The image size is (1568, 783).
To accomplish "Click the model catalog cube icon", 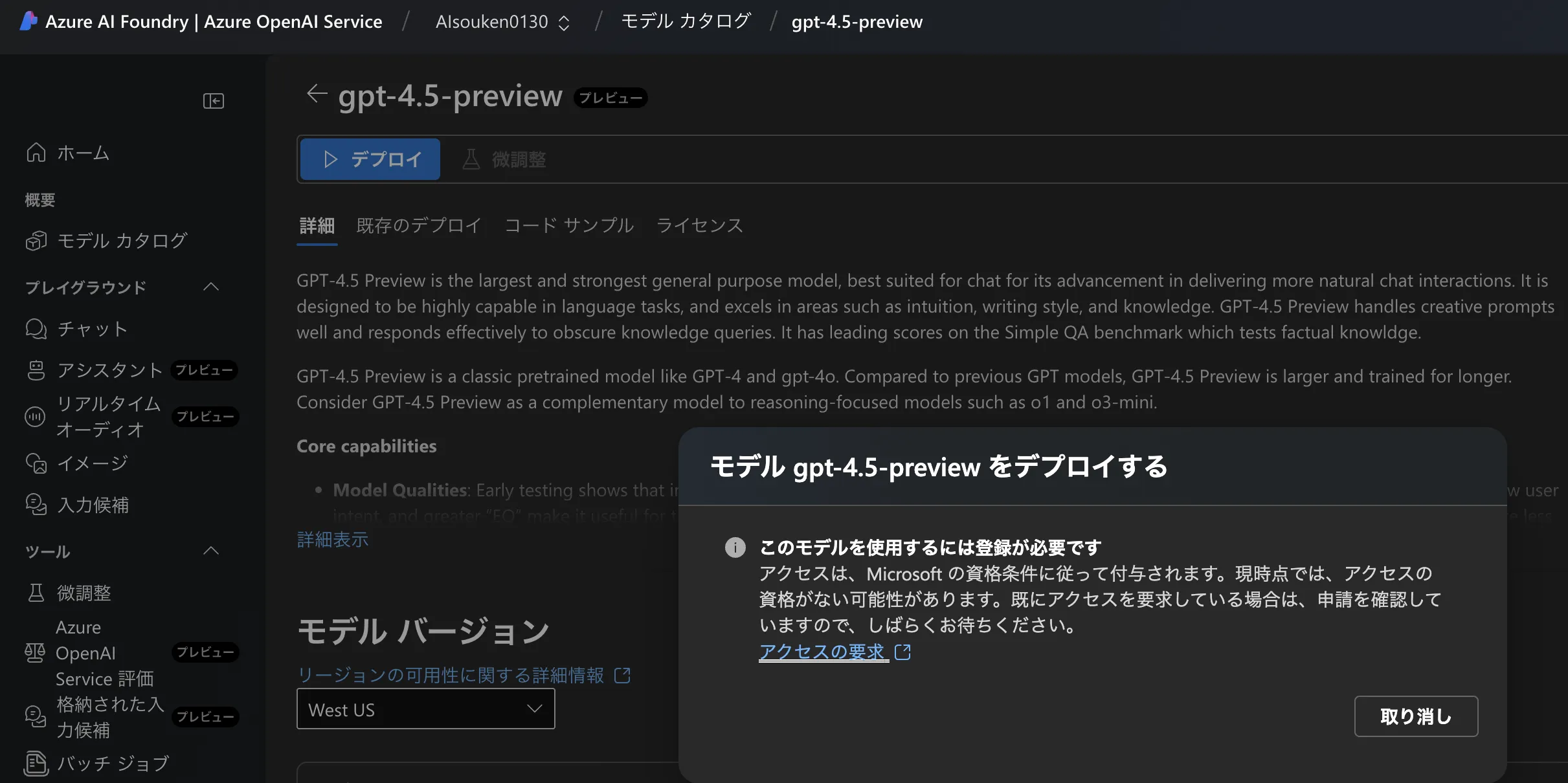I will (x=36, y=241).
